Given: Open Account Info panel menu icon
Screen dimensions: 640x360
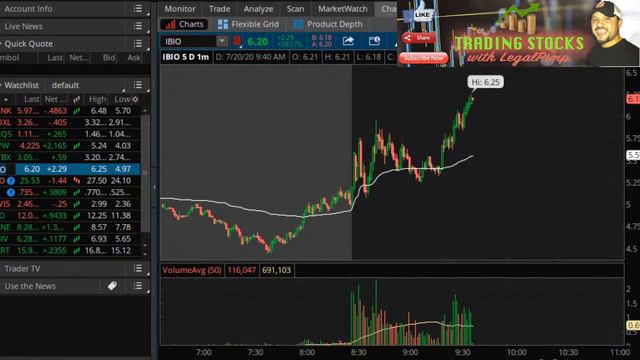Looking at the screenshot, I should (x=138, y=9).
